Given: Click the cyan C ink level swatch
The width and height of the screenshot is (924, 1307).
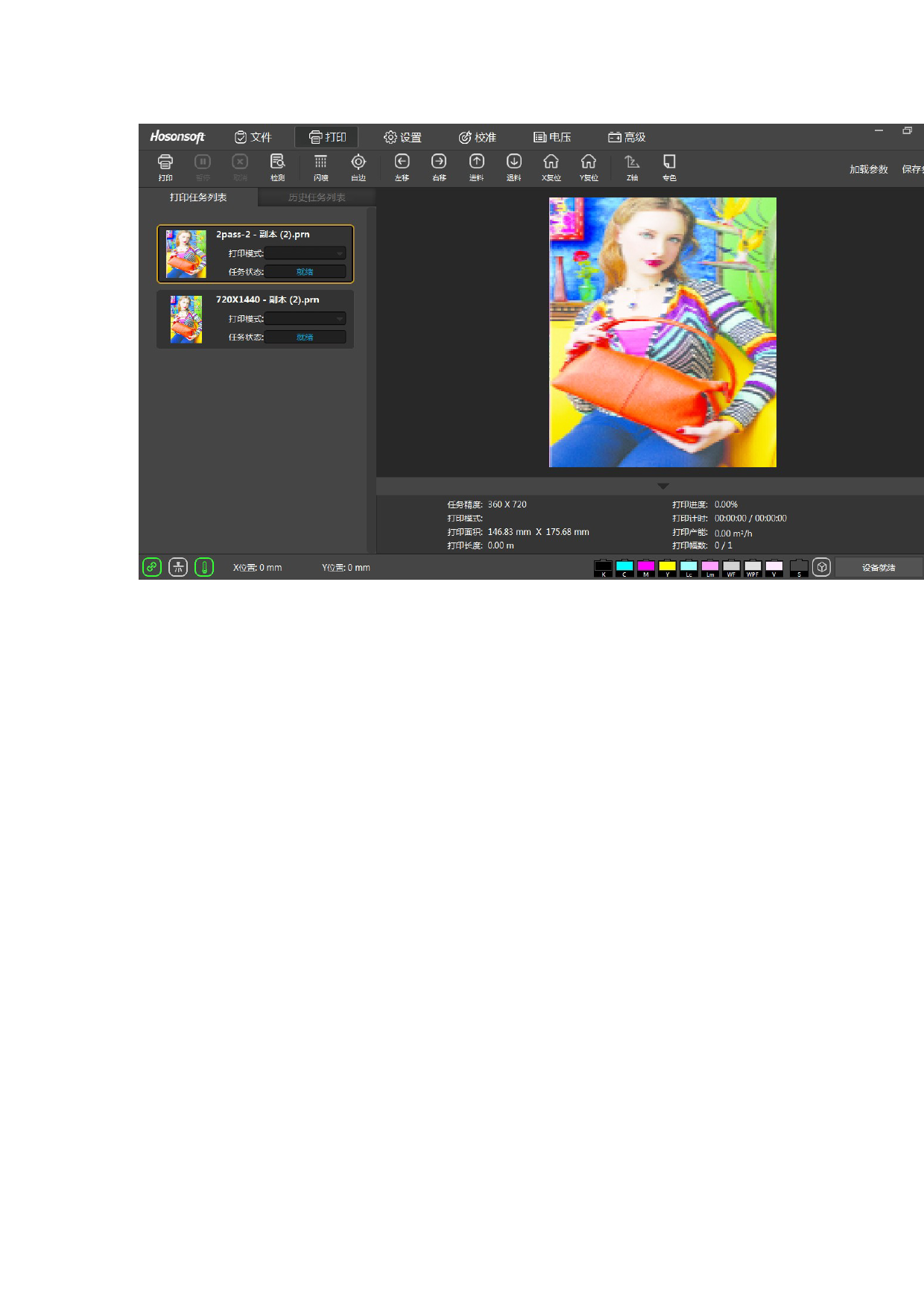Looking at the screenshot, I should [x=624, y=567].
